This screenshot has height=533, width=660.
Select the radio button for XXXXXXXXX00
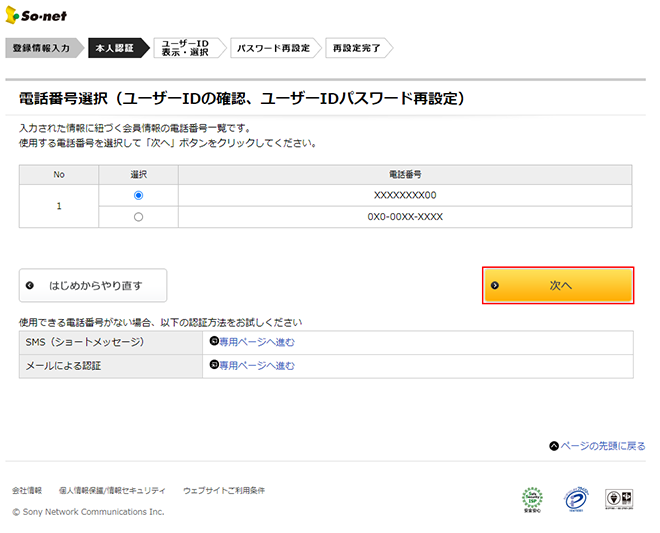click(x=138, y=196)
